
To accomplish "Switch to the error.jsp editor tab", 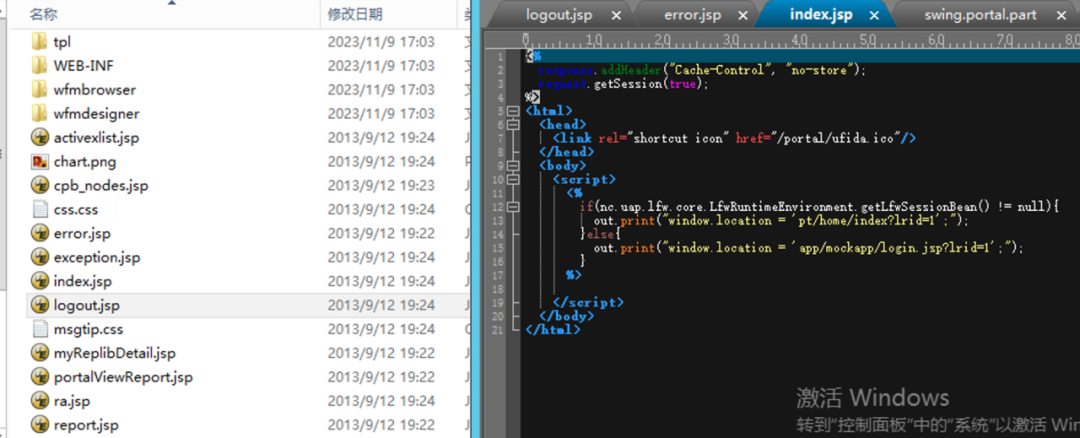I will point(695,15).
